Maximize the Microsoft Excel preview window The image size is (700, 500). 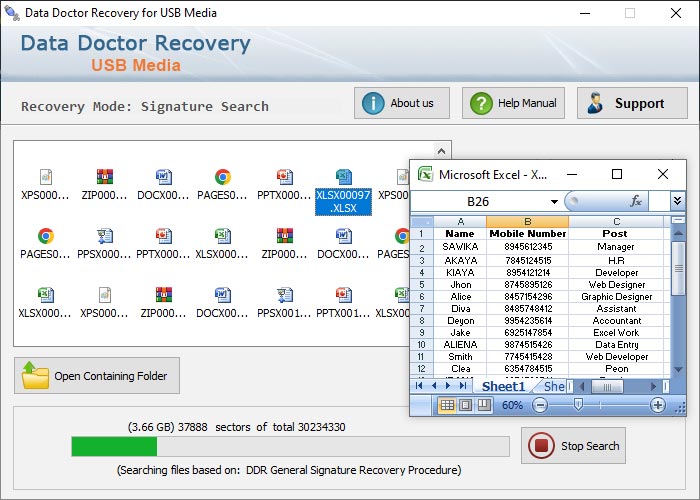coord(617,174)
